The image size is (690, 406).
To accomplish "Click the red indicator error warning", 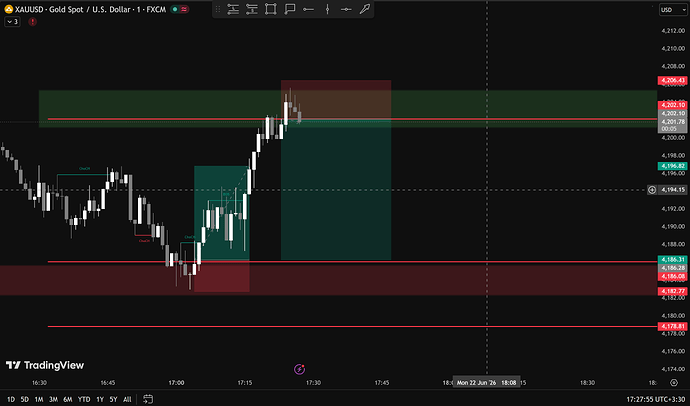I will [33, 22].
